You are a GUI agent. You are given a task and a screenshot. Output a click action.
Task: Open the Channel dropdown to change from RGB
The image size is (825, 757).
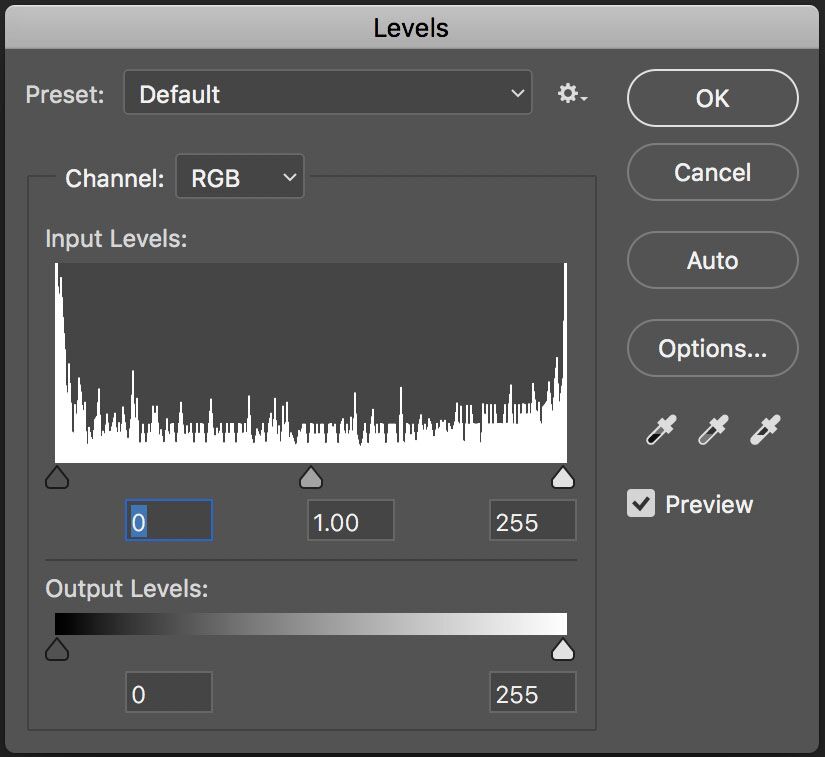click(x=240, y=177)
